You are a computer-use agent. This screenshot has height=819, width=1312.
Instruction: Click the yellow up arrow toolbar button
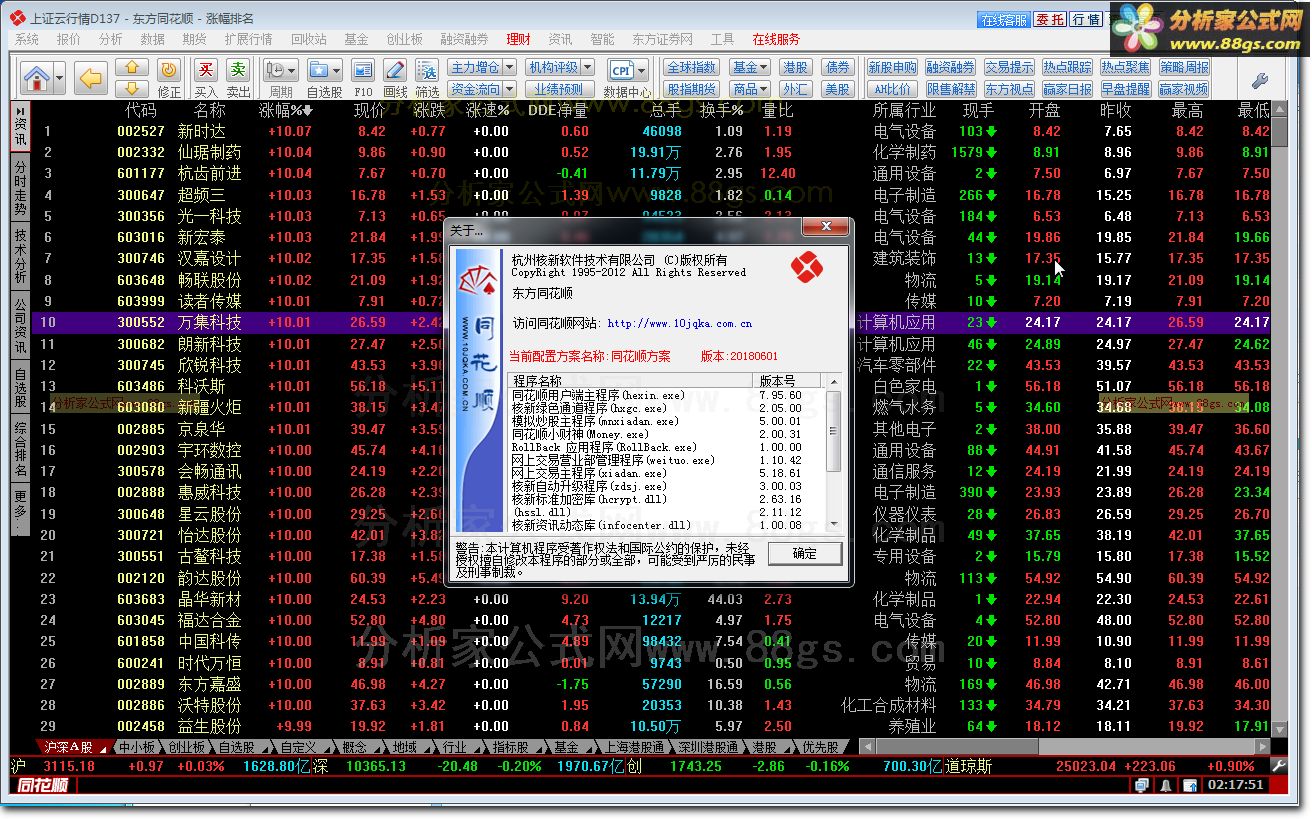tap(132, 67)
